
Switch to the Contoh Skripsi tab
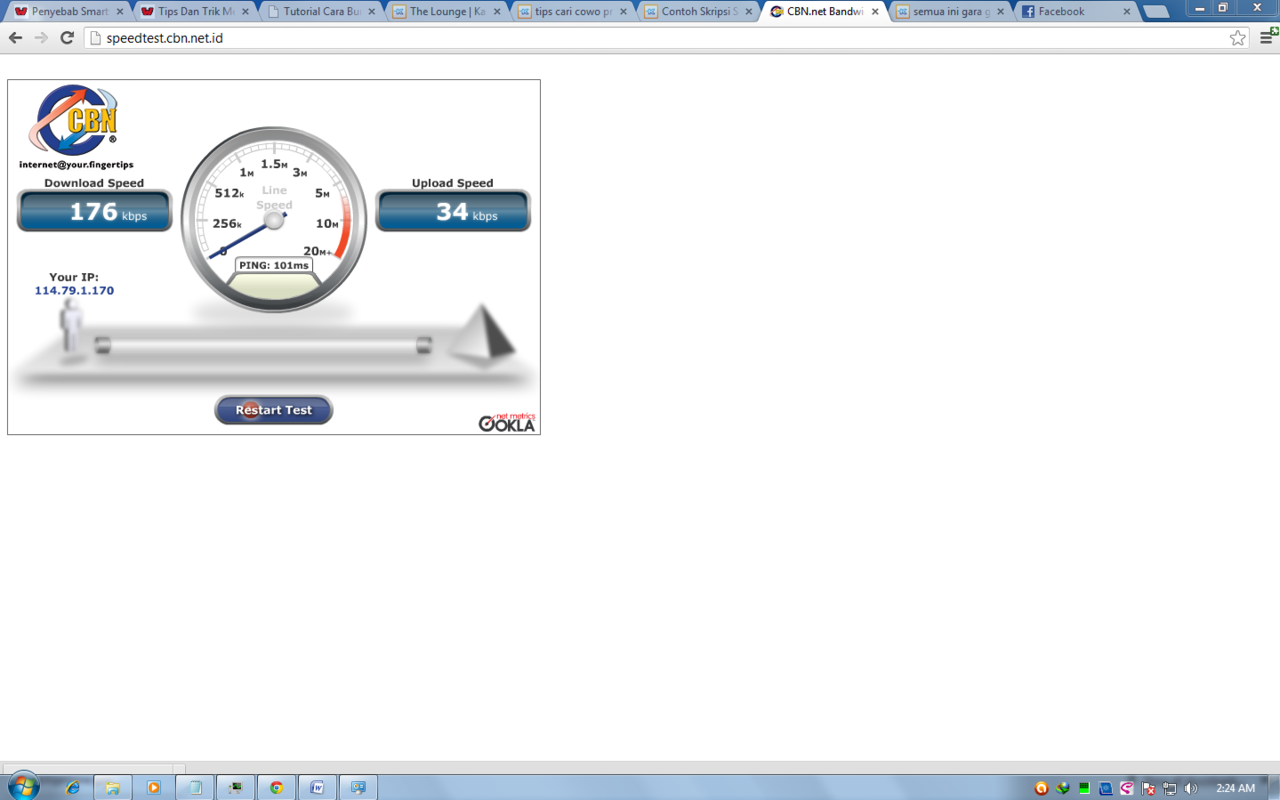698,12
